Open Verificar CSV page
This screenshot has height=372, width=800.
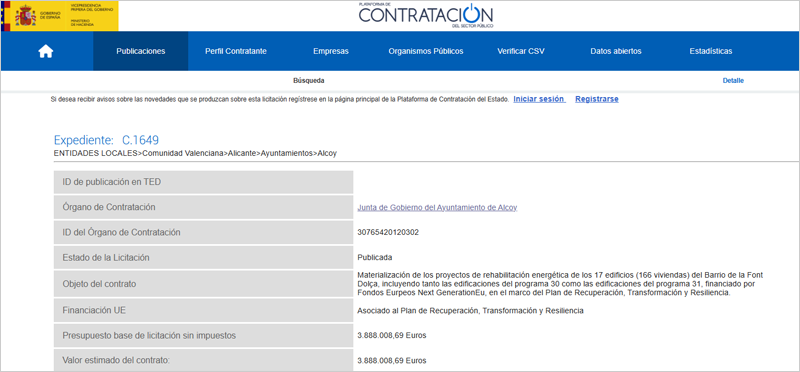click(520, 51)
